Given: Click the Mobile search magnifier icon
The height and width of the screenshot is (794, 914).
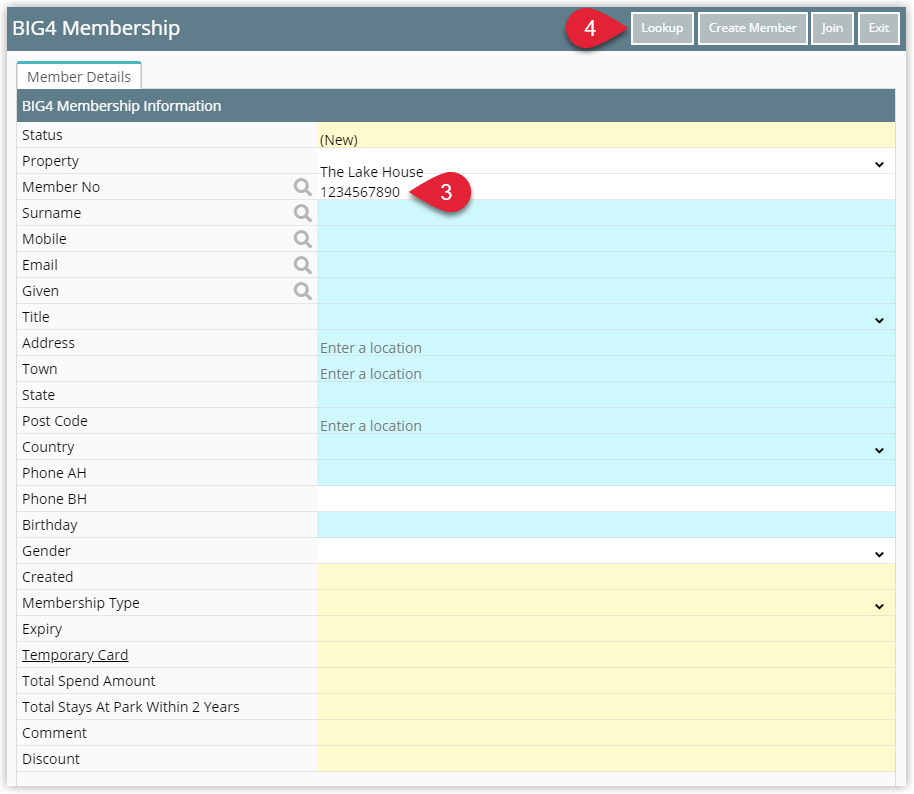Looking at the screenshot, I should click(302, 239).
